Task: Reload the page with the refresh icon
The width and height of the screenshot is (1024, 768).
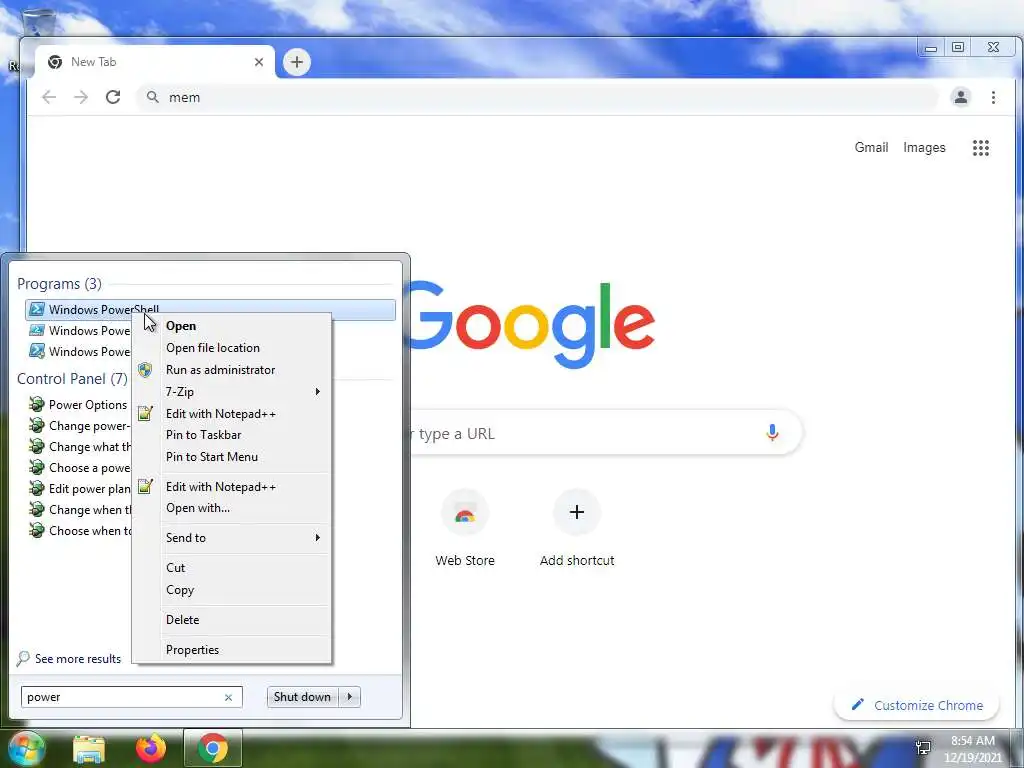Action: (x=113, y=97)
